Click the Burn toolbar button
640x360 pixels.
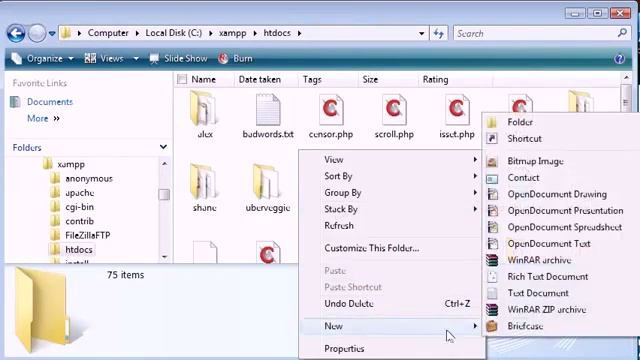(x=236, y=59)
